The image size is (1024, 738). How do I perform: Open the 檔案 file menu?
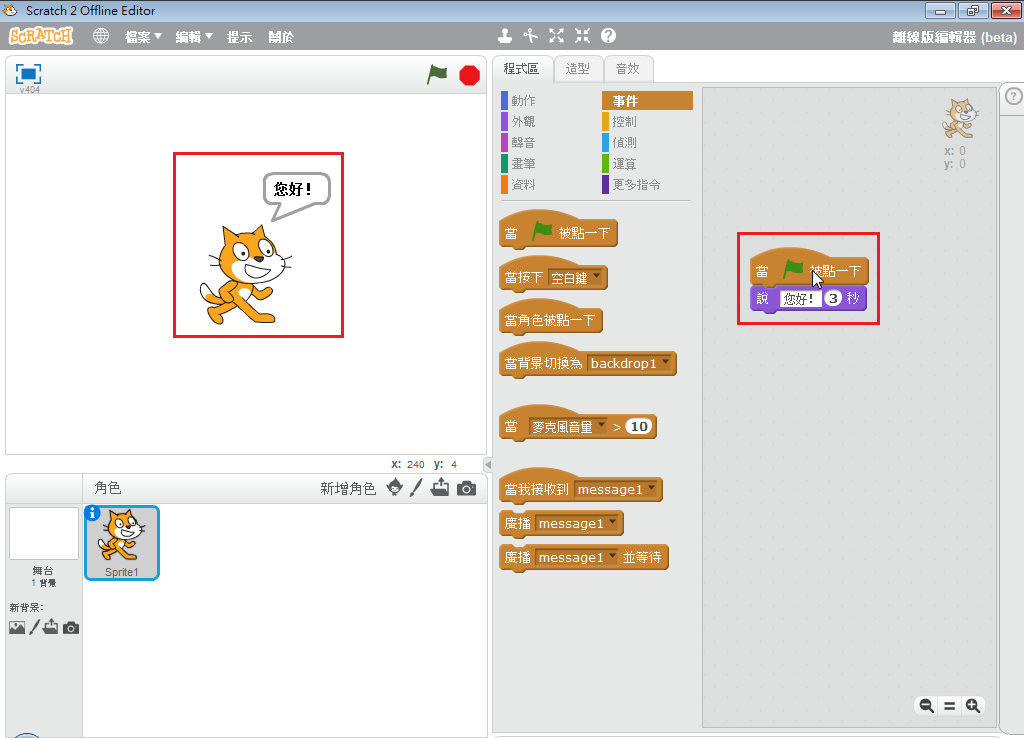(x=143, y=37)
